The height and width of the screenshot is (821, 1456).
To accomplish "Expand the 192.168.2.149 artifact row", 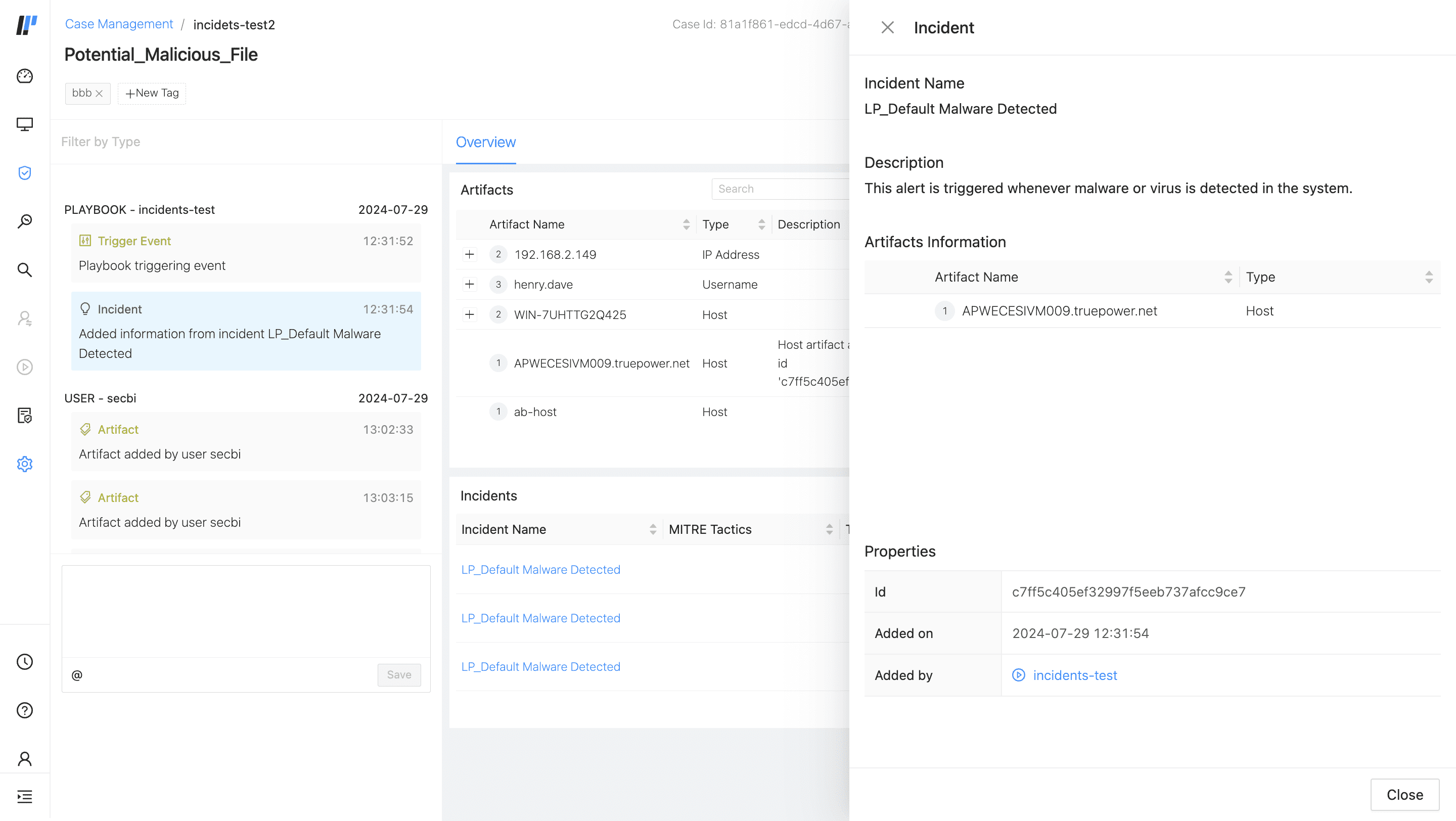I will [x=469, y=254].
